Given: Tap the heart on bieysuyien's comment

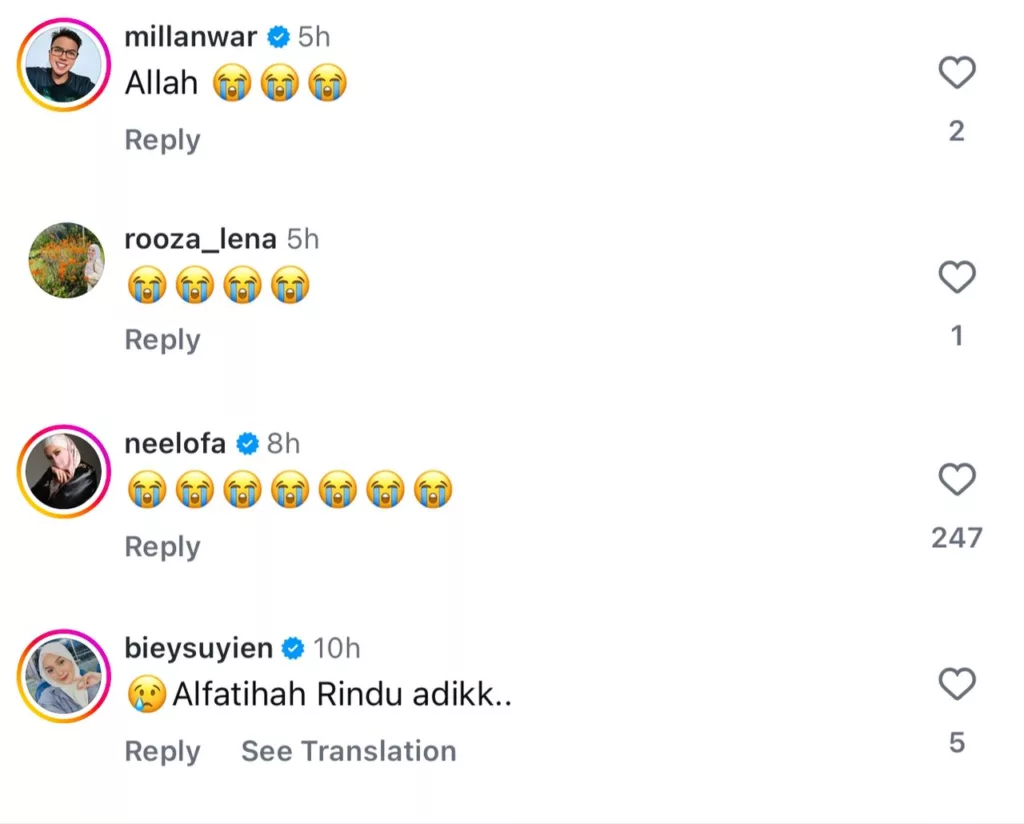Looking at the screenshot, I should point(956,685).
